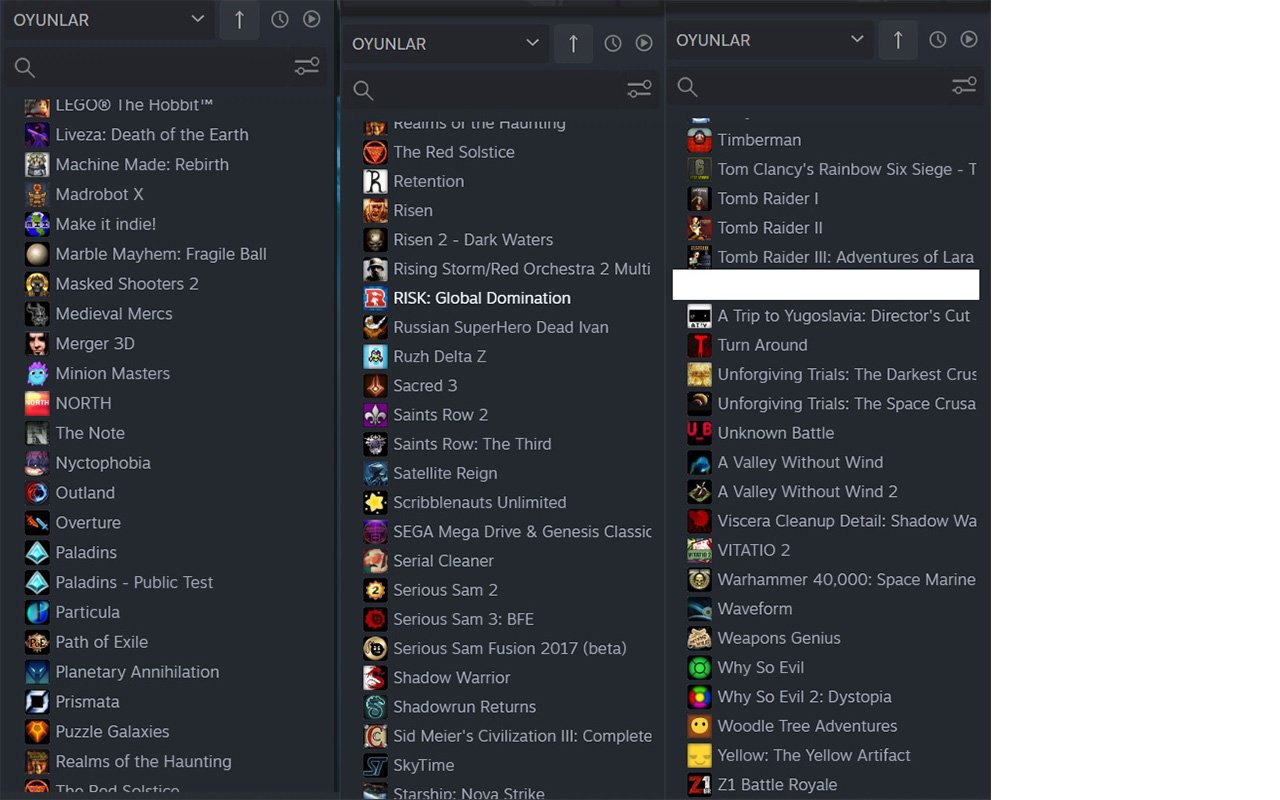Open OYUNLAR dropdown in middle panel
This screenshot has height=800, width=1280.
point(446,43)
